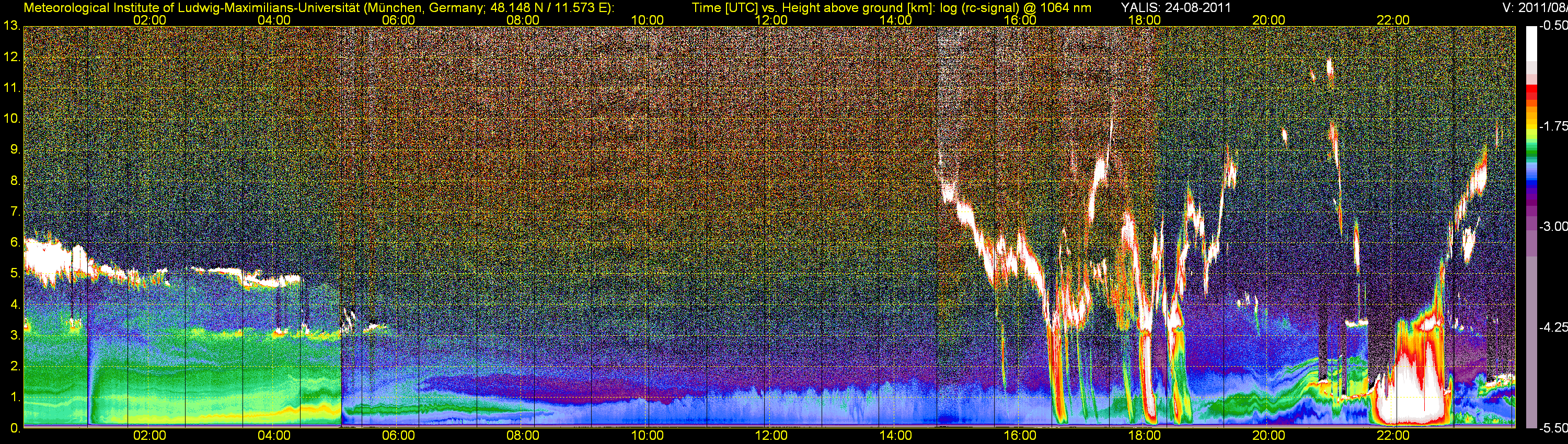The image size is (1568, 444).
Task: Click the 14:00 label on the lower time axis
Action: click(895, 436)
